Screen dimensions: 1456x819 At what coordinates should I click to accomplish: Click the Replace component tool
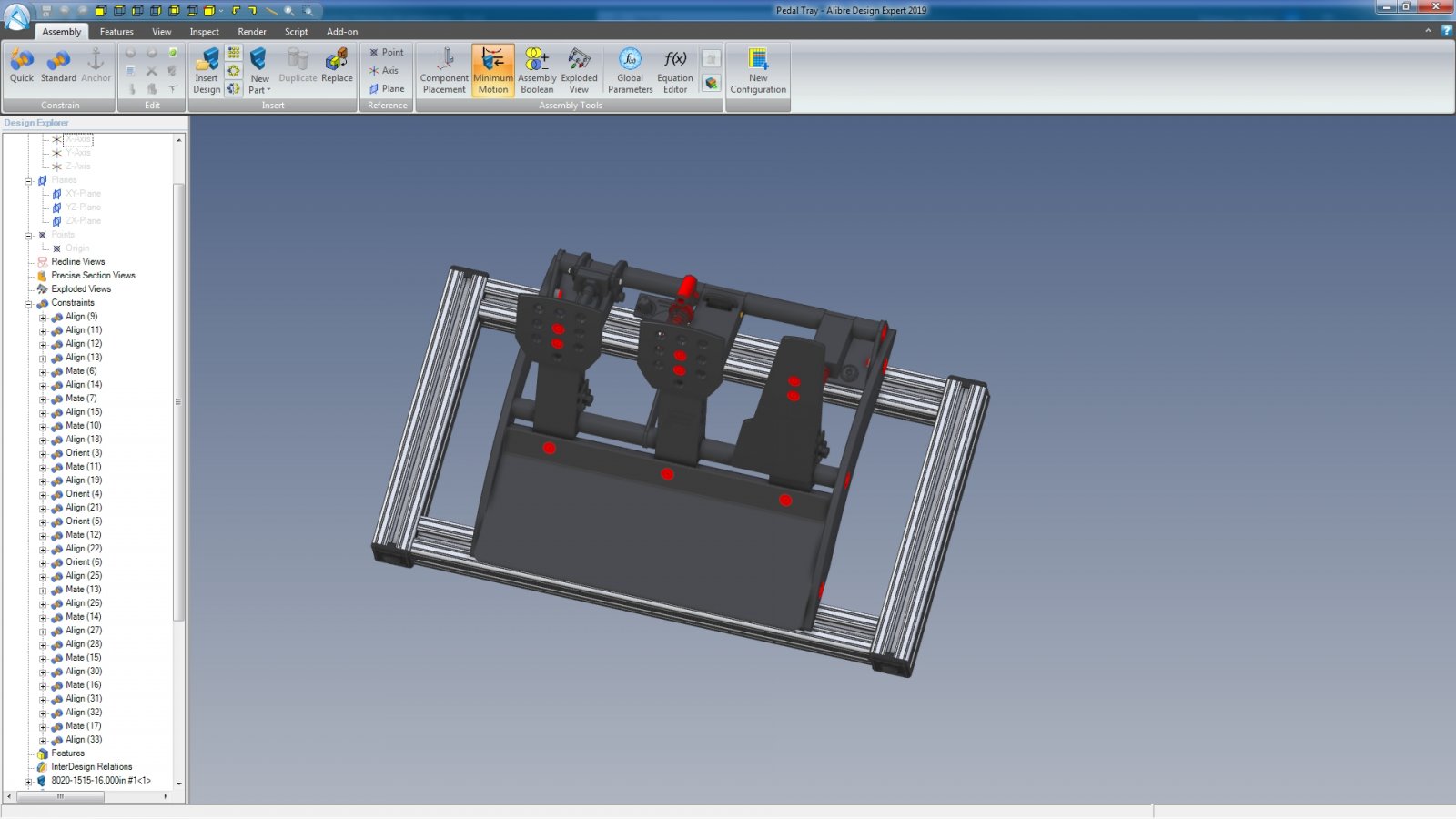pos(337,66)
